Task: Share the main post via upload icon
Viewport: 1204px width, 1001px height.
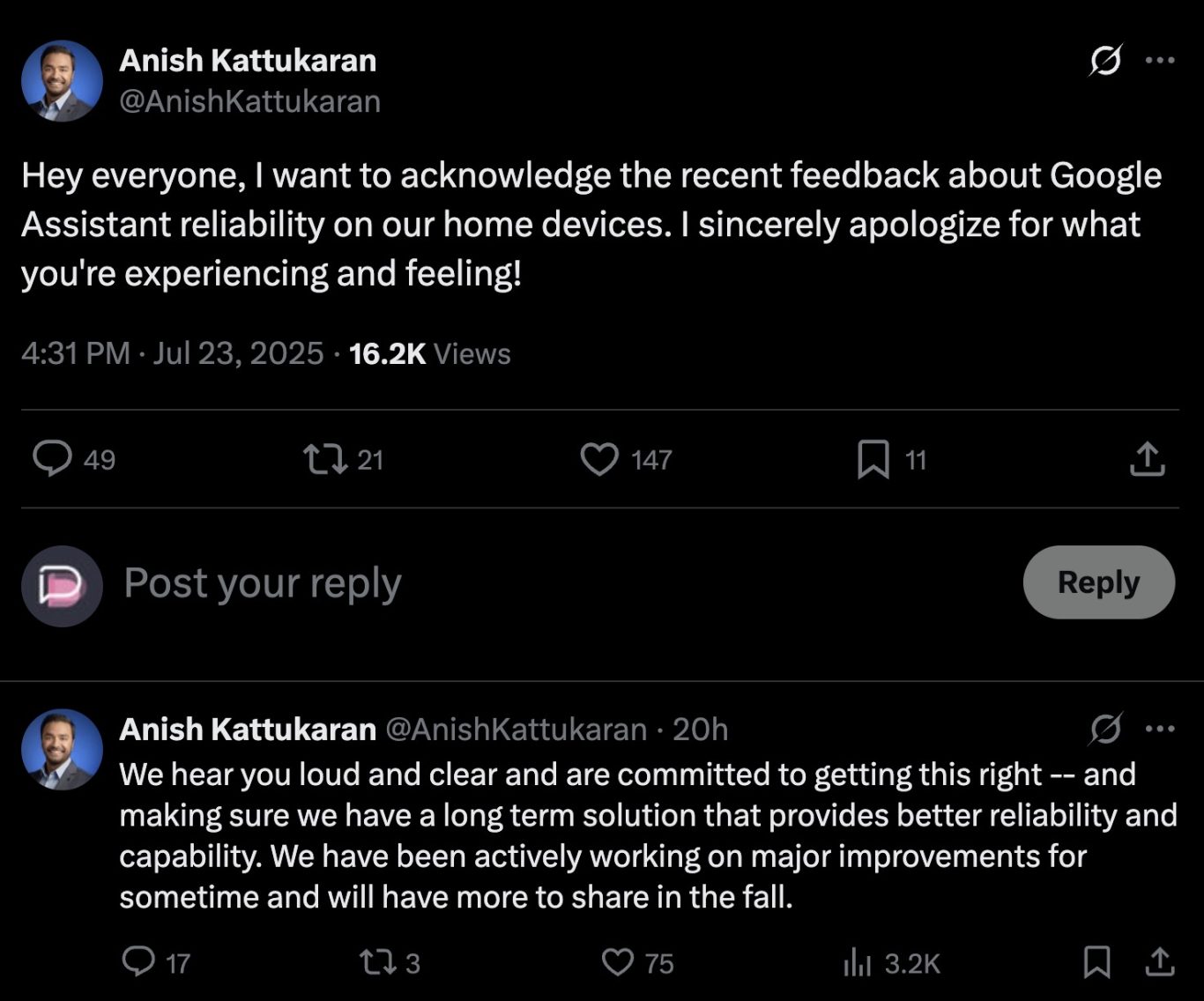Action: 1147,459
